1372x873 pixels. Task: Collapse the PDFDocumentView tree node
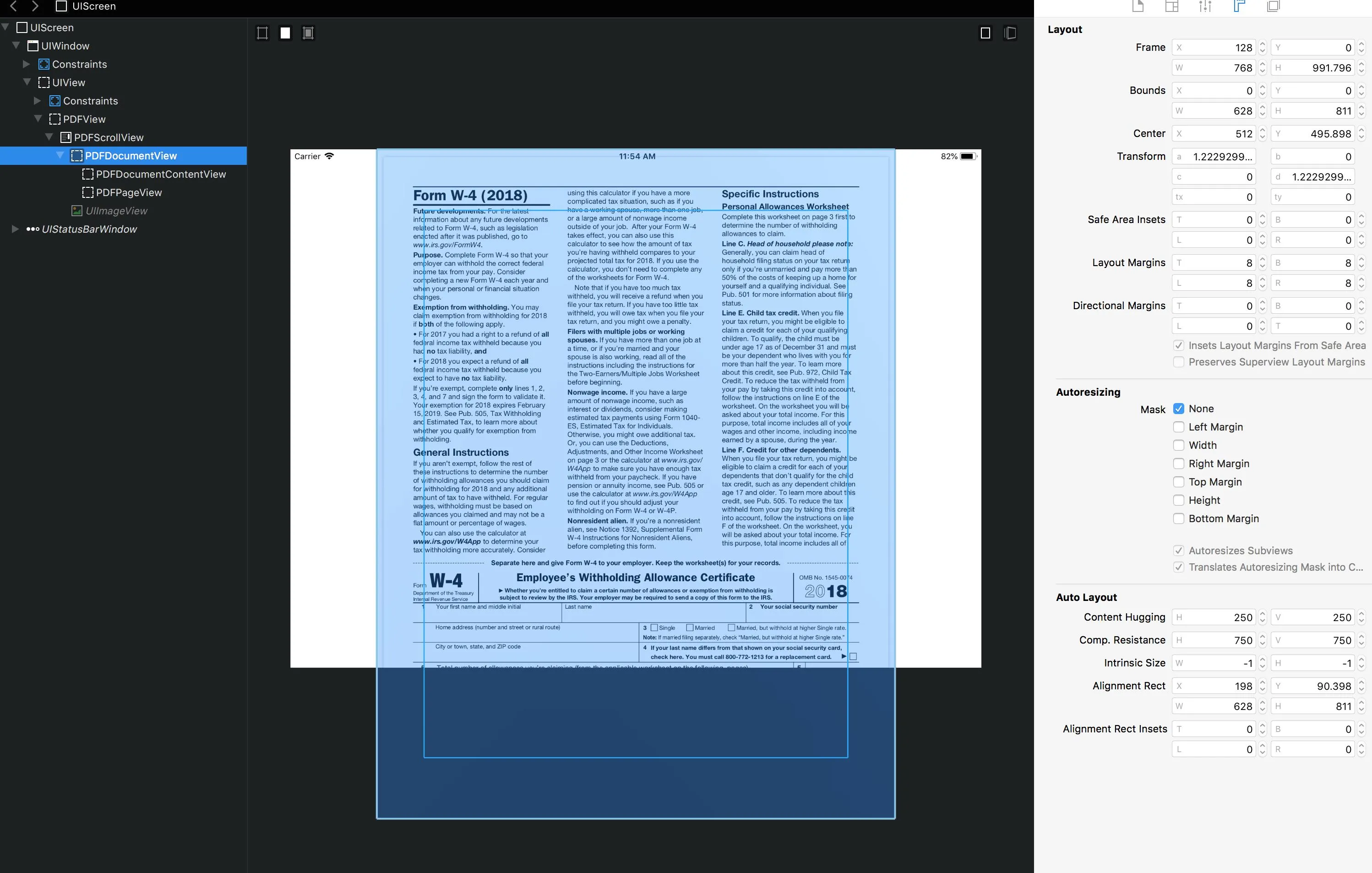click(x=60, y=156)
